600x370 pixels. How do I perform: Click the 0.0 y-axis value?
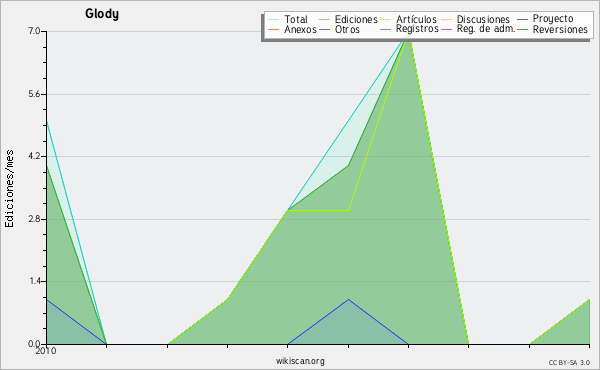(x=34, y=344)
